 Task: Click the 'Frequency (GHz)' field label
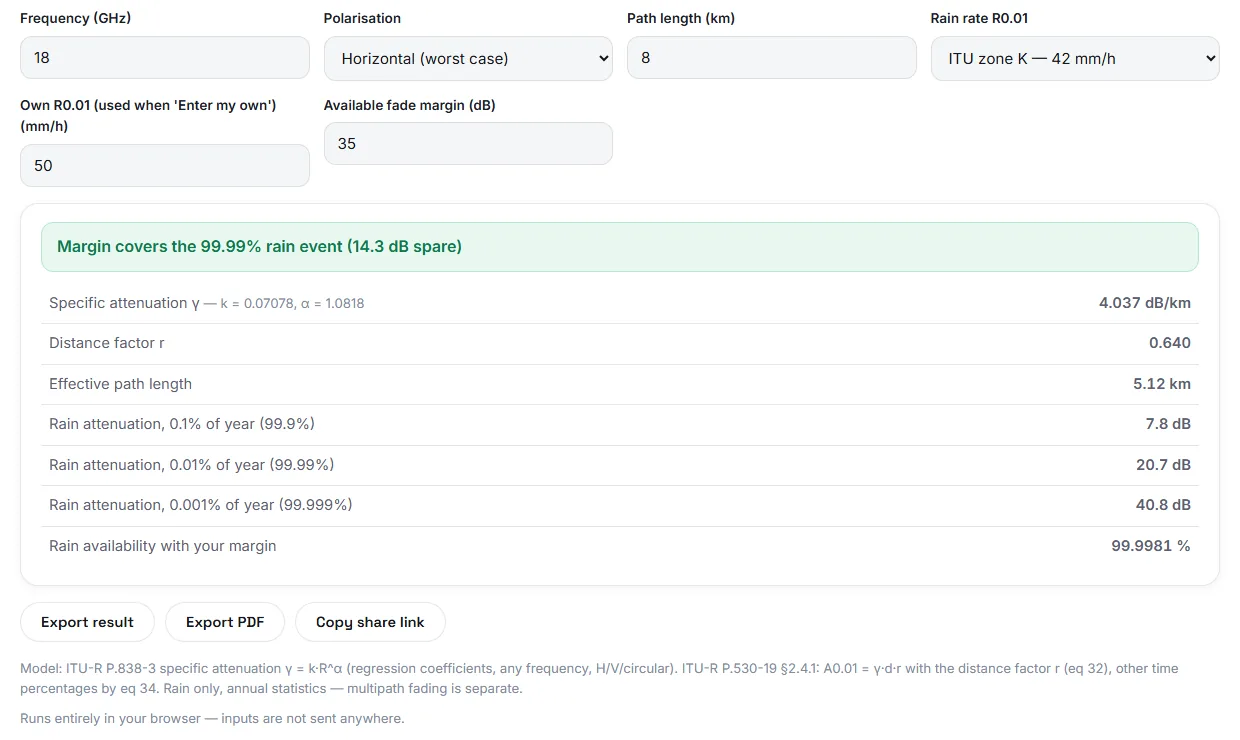[x=76, y=18]
